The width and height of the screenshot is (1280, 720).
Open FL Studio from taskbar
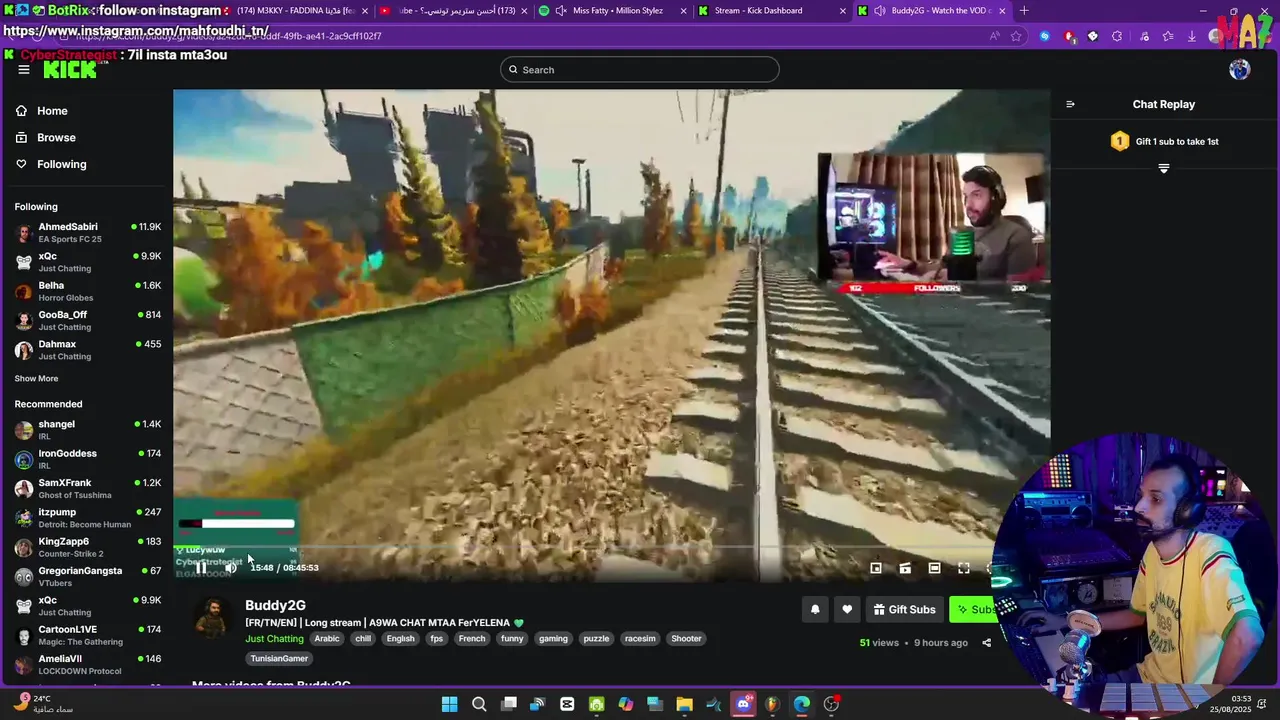772,704
